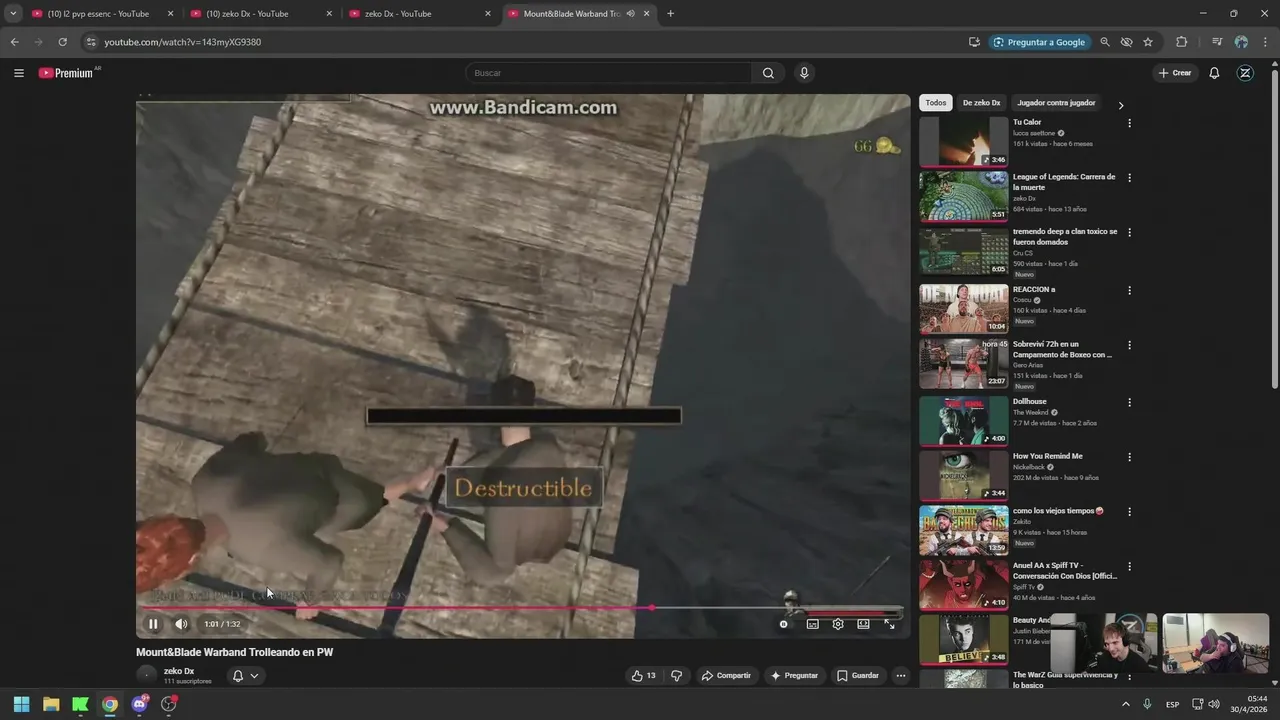This screenshot has height=720, width=1280.
Task: Mute tab audio on Mount&Blade tab
Action: [x=630, y=14]
